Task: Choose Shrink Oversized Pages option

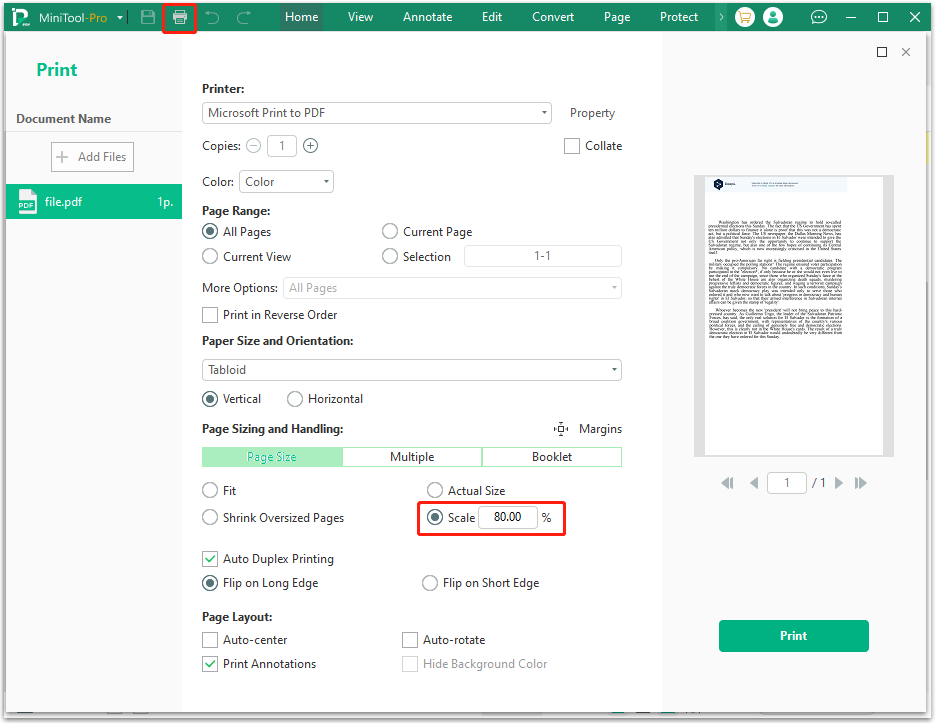Action: point(210,517)
